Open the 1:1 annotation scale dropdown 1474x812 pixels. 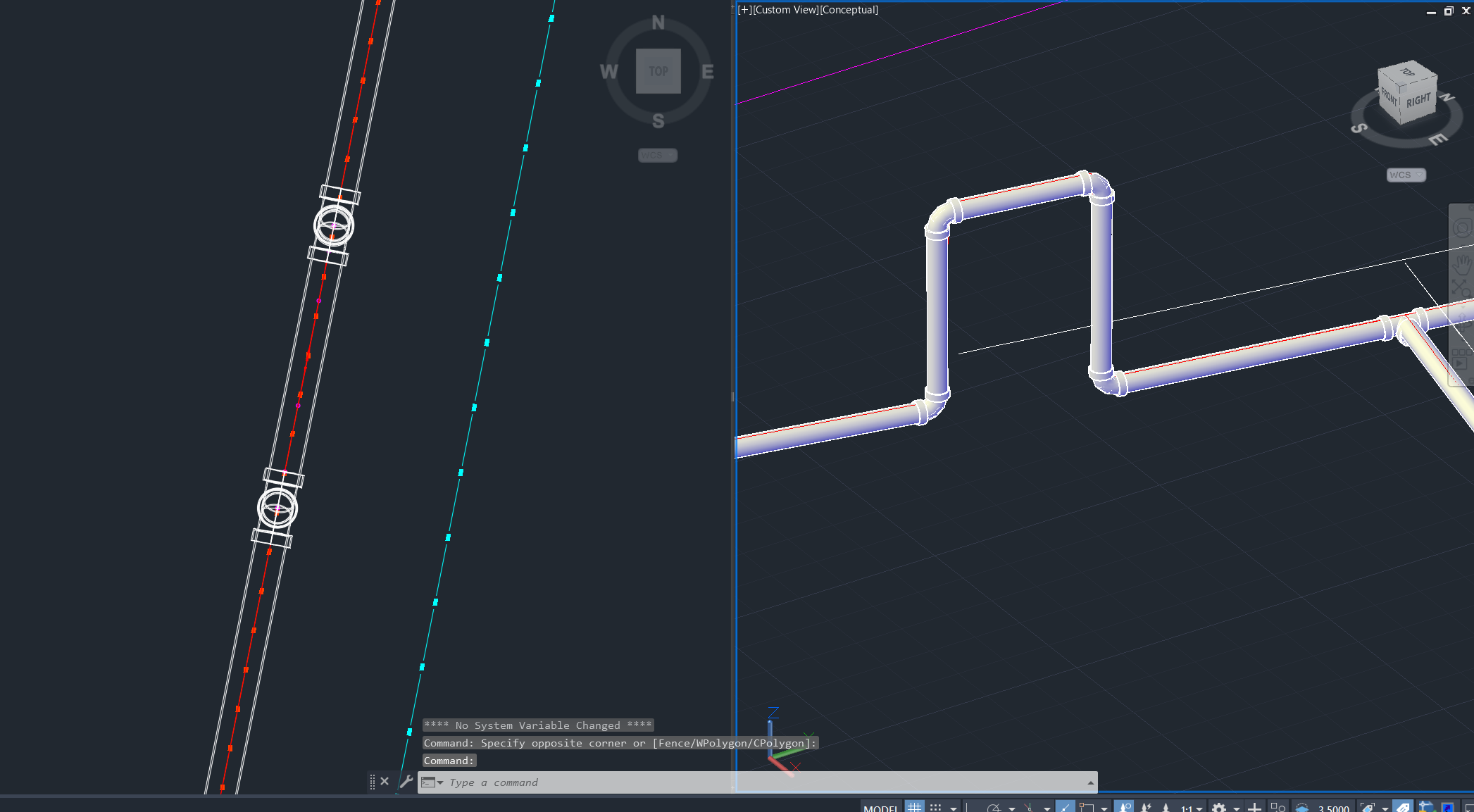coord(1199,806)
